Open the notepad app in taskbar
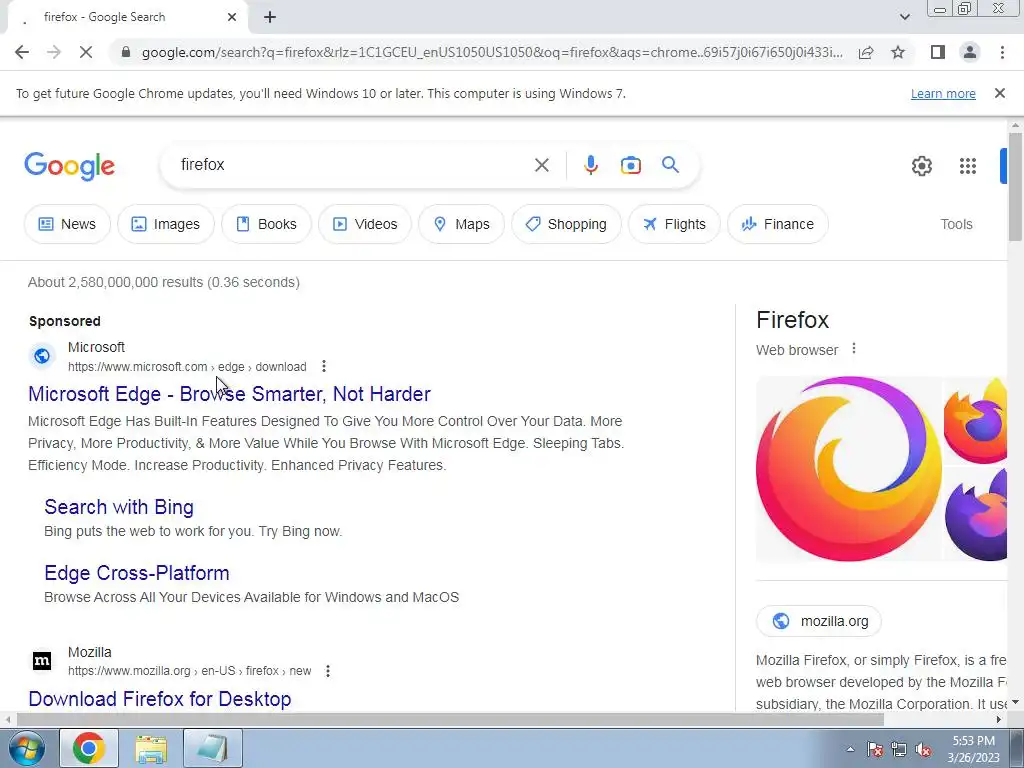The height and width of the screenshot is (768, 1024). (213, 748)
